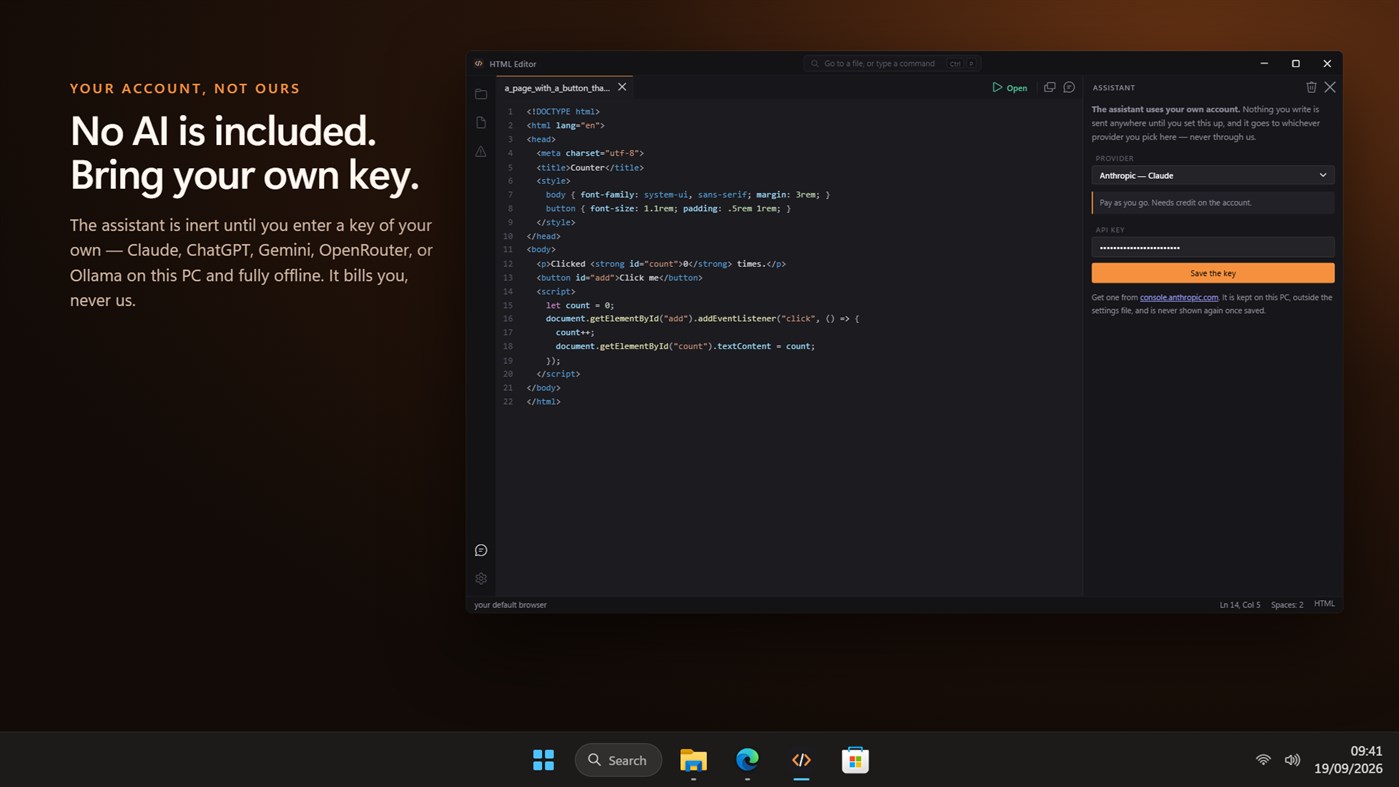Image resolution: width=1399 pixels, height=787 pixels.
Task: Click the Save the key button
Action: click(x=1213, y=273)
